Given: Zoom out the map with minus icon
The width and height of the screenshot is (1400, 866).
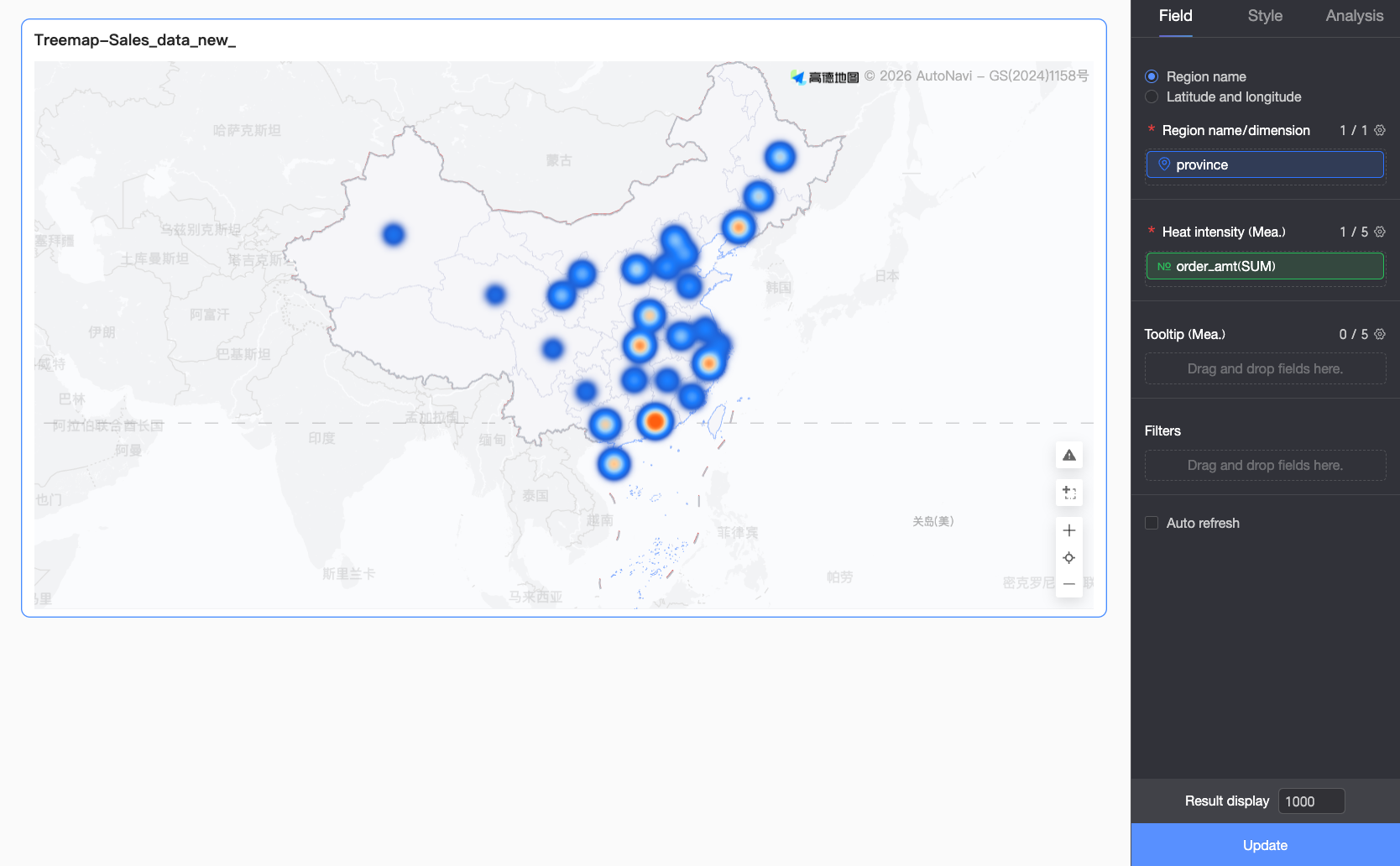Looking at the screenshot, I should click(1068, 584).
